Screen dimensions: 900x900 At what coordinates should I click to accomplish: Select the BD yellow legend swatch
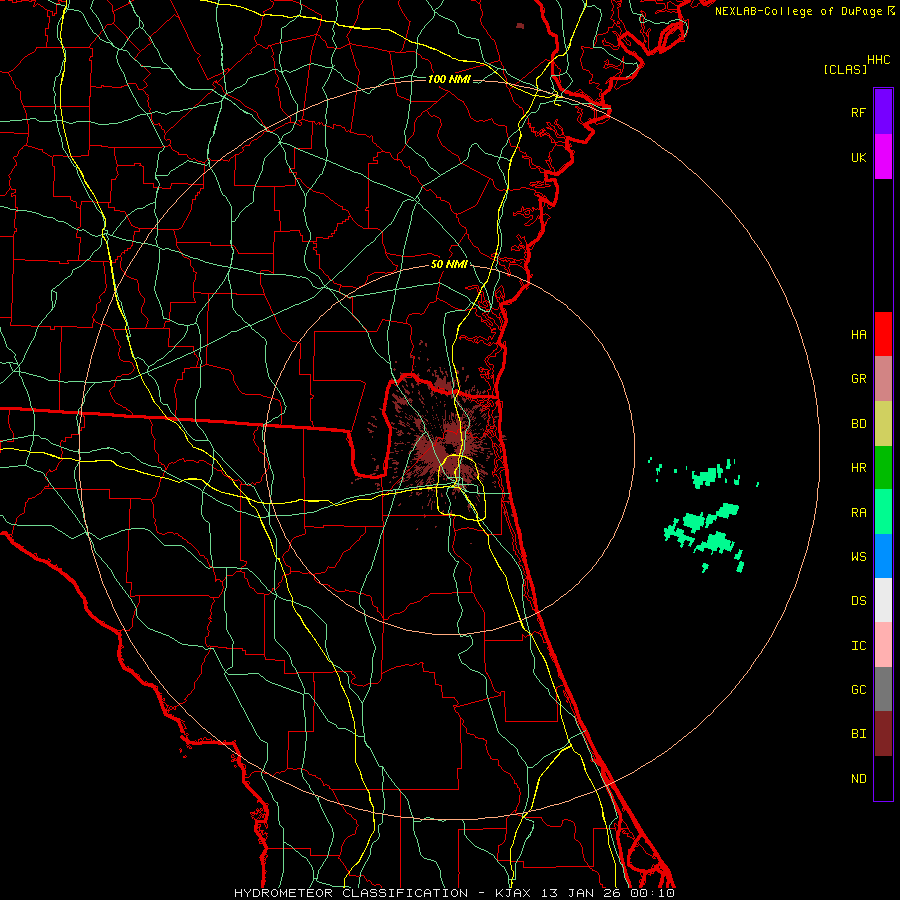[883, 424]
